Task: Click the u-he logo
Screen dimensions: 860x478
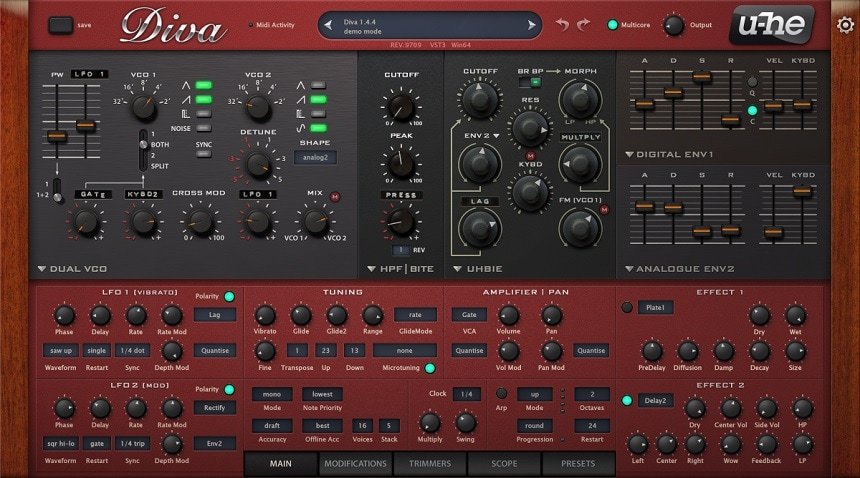Action: point(772,24)
